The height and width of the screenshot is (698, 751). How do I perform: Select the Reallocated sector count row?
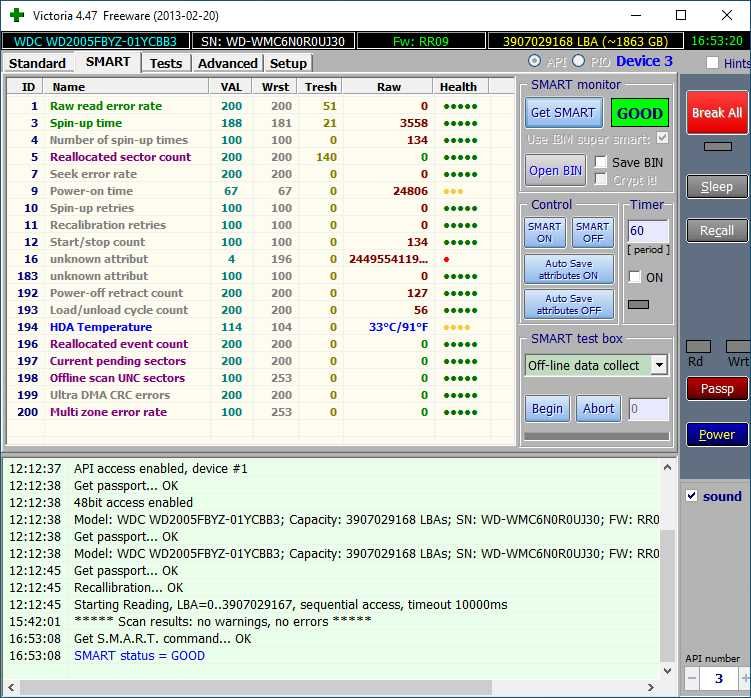[x=261, y=157]
